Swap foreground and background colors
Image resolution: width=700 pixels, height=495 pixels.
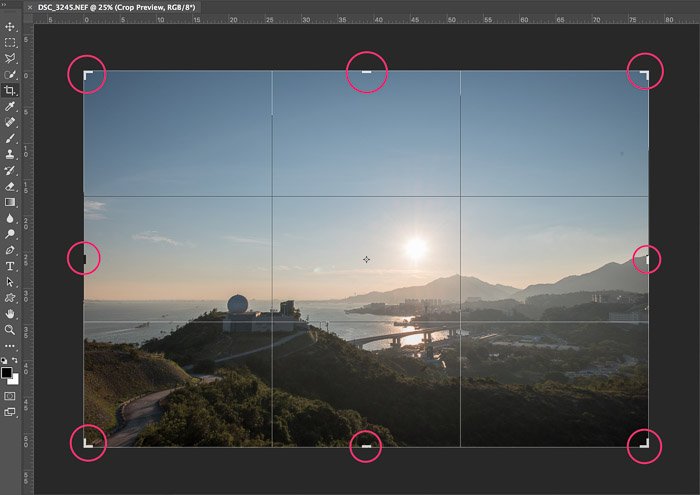[16, 360]
